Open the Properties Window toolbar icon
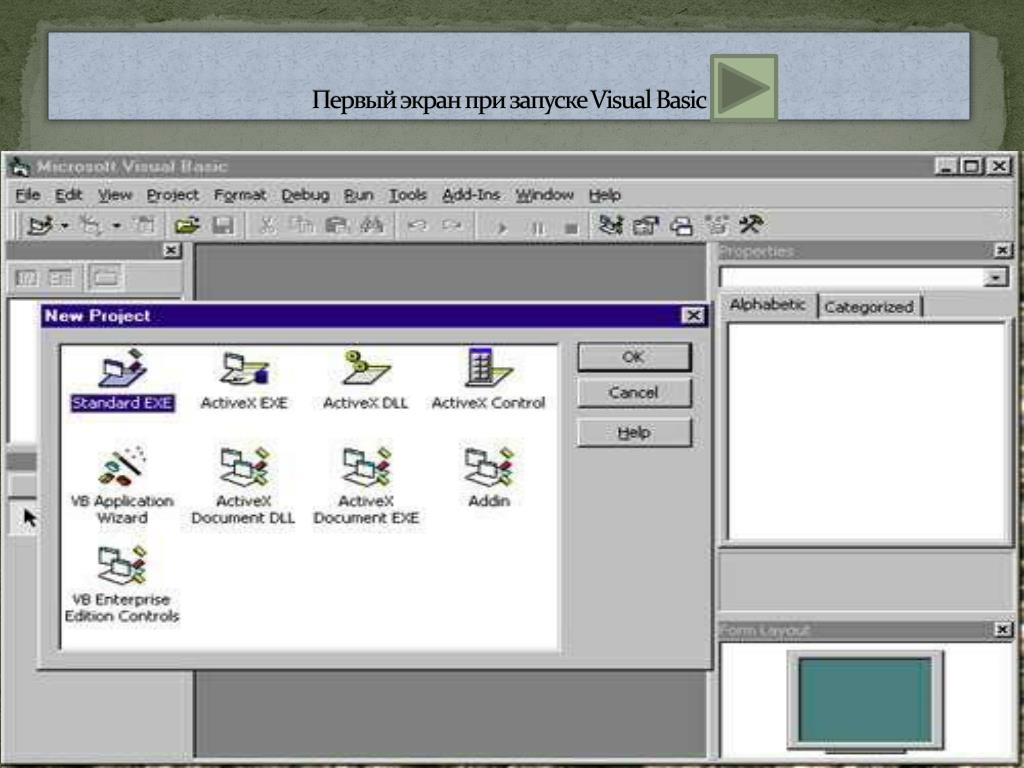Screen dimensions: 1024x768 pyautogui.click(x=646, y=226)
